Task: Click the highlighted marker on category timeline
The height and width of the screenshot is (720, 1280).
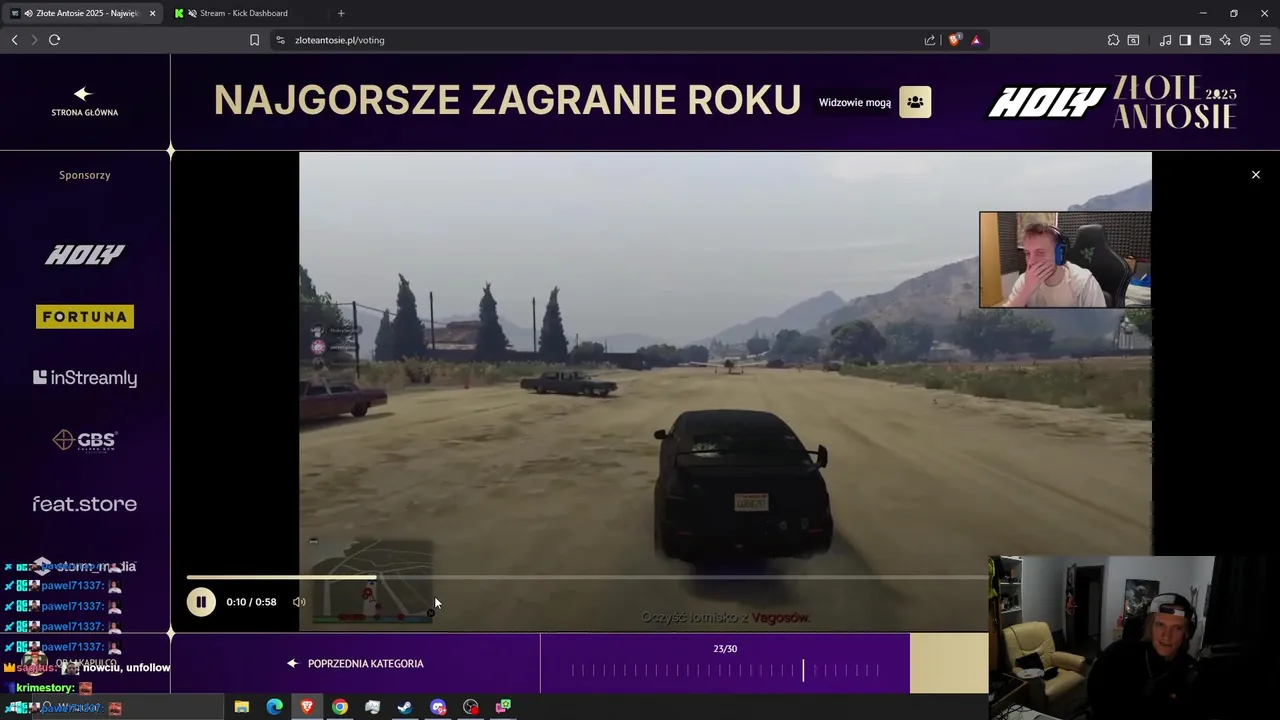Action: coord(803,671)
